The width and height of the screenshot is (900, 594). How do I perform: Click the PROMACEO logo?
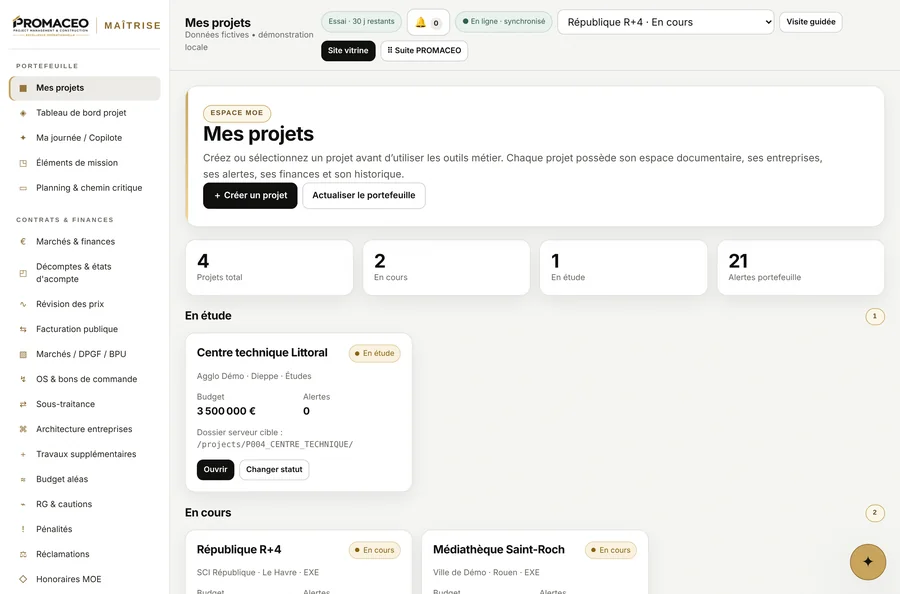(x=51, y=26)
